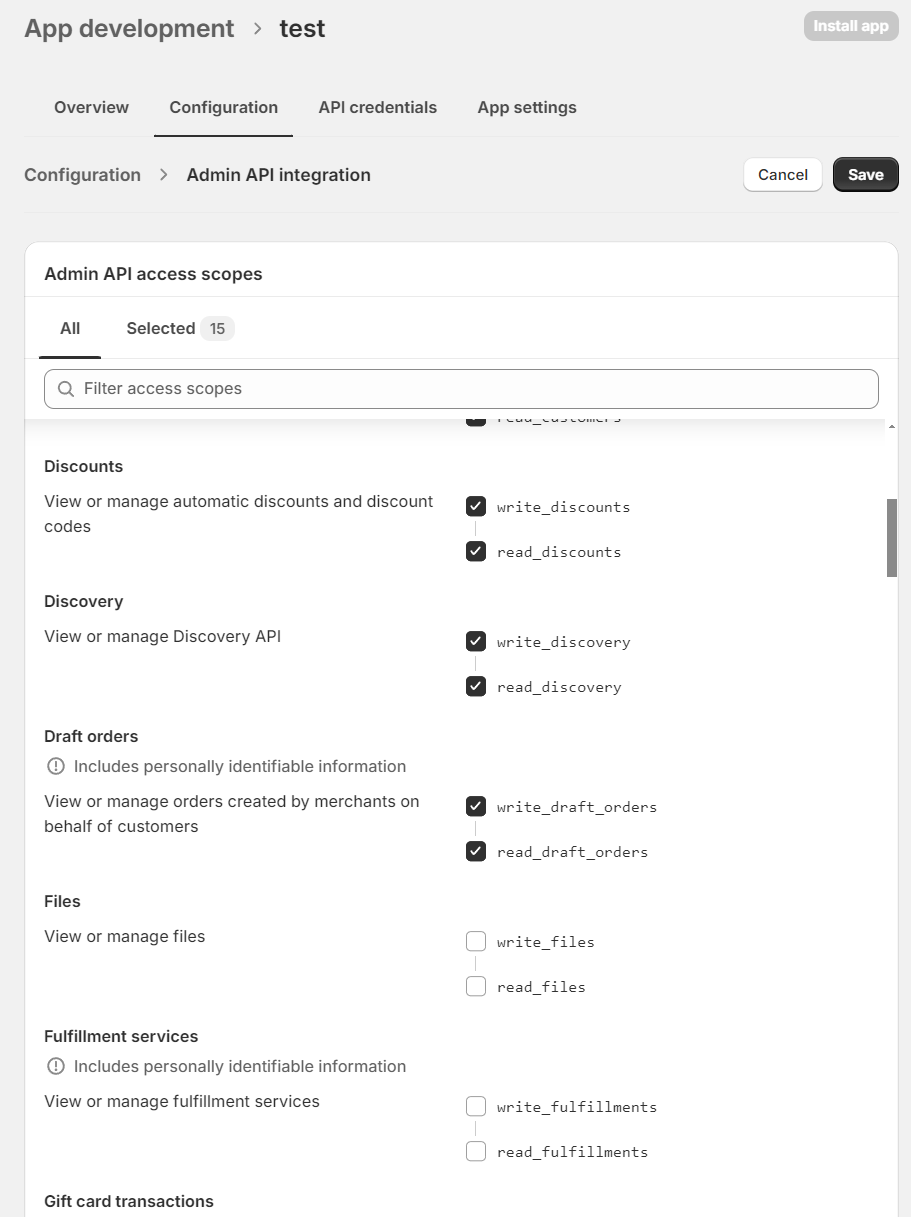The width and height of the screenshot is (911, 1217).
Task: Open the App development breadcrumb link
Action: coord(129,29)
